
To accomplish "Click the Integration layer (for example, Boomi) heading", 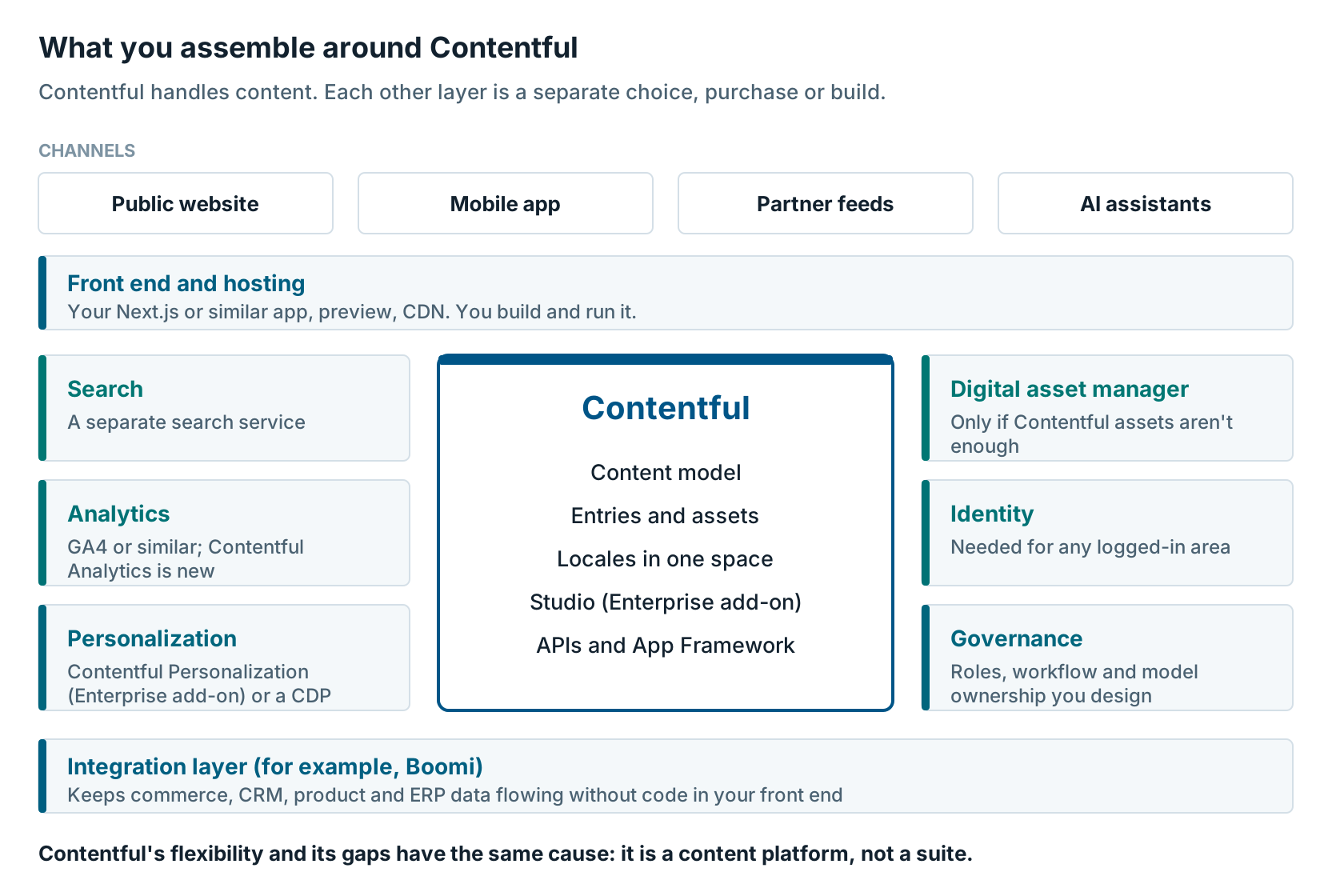I will click(275, 766).
